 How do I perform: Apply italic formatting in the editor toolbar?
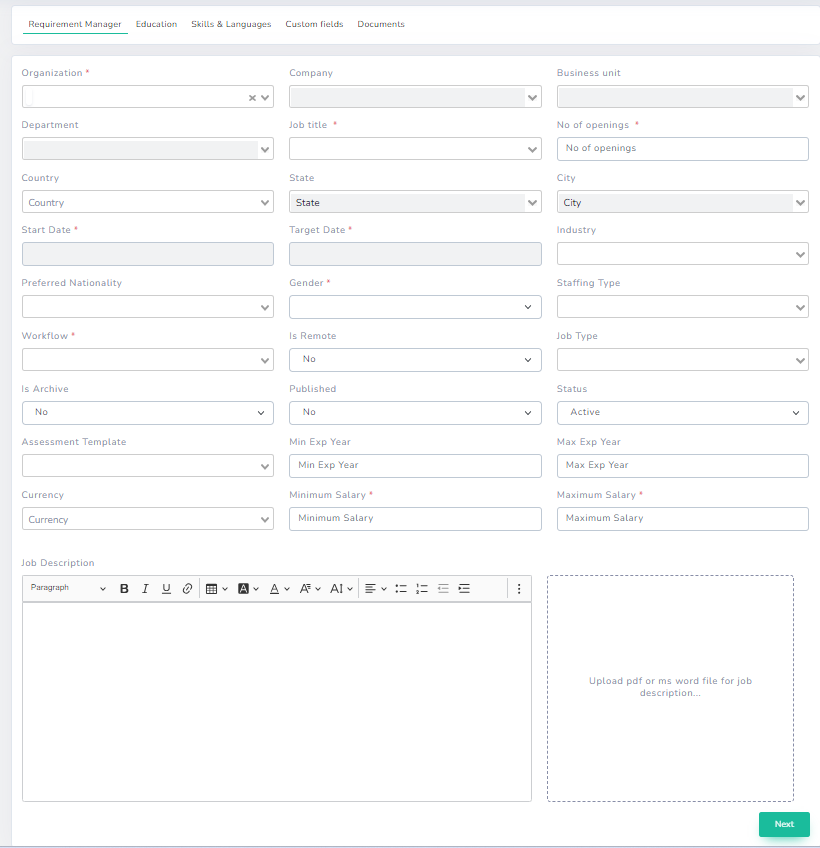click(145, 588)
